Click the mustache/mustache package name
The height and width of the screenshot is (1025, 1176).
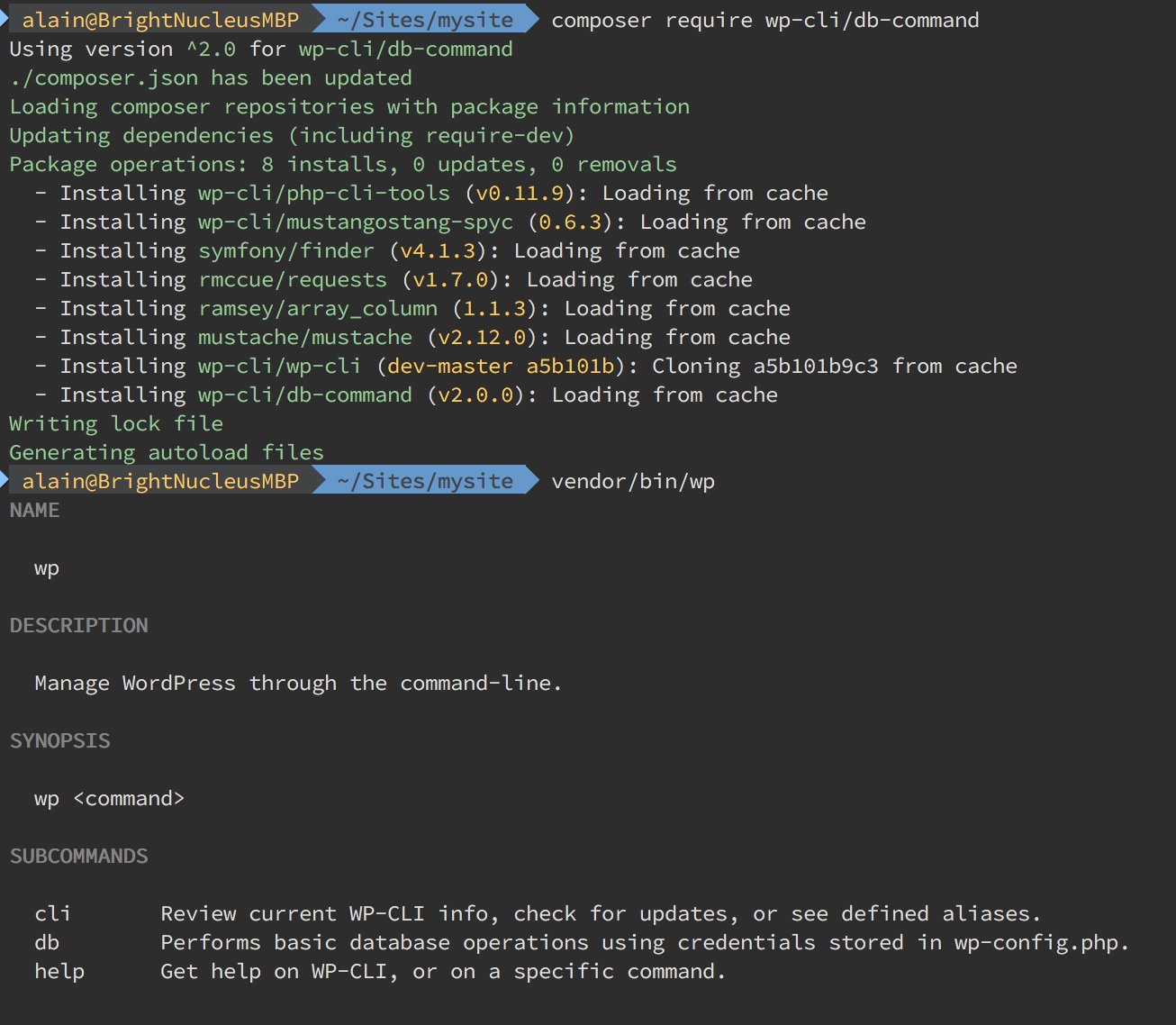pos(305,337)
